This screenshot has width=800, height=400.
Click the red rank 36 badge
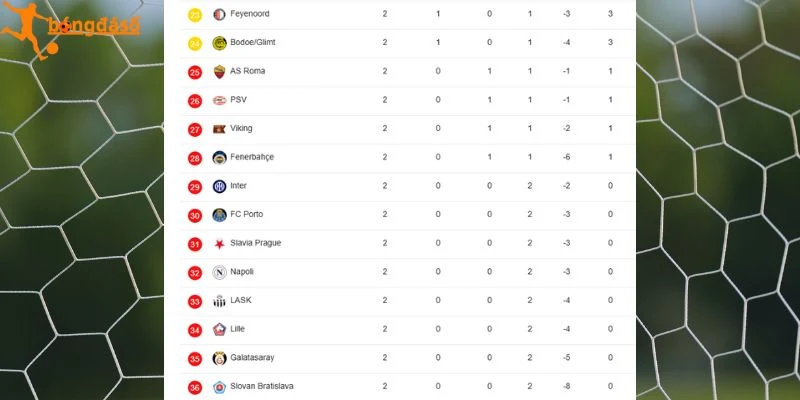click(x=195, y=388)
